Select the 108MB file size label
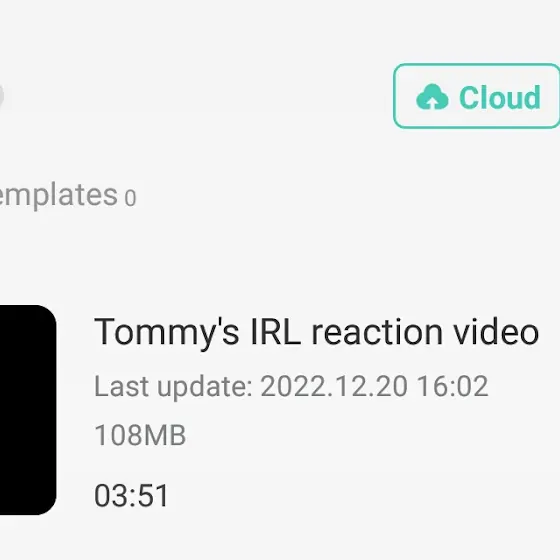Viewport: 560px width, 560px height. point(140,435)
